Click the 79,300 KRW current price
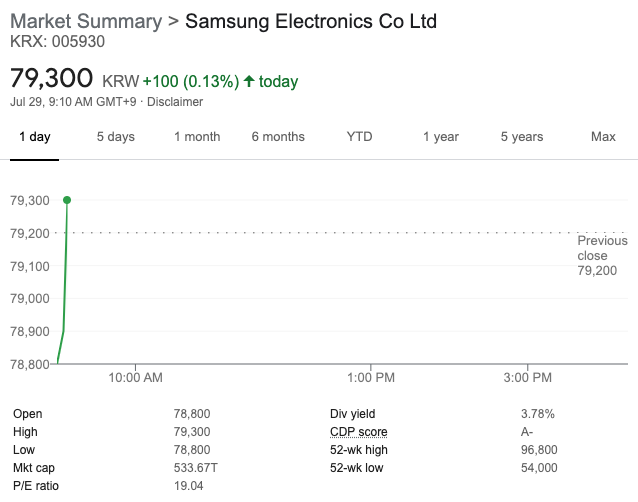This screenshot has height=502, width=638. pyautogui.click(x=51, y=79)
